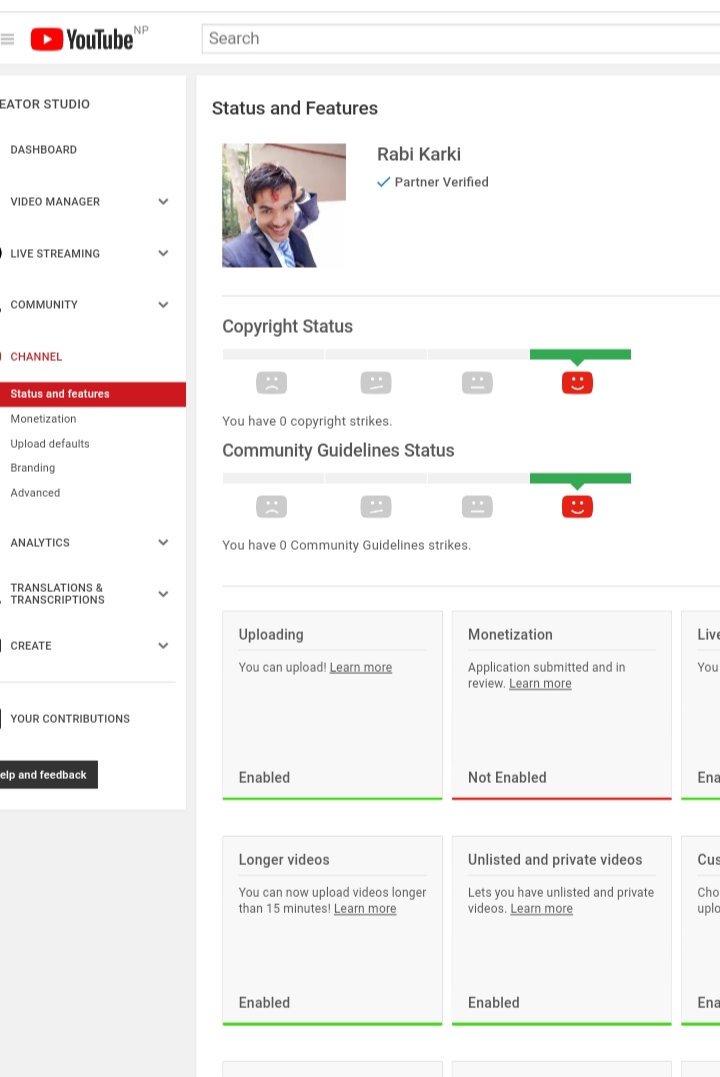Click the red smiley under Community Guidelines Status
This screenshot has height=1077, width=720.
tap(577, 507)
